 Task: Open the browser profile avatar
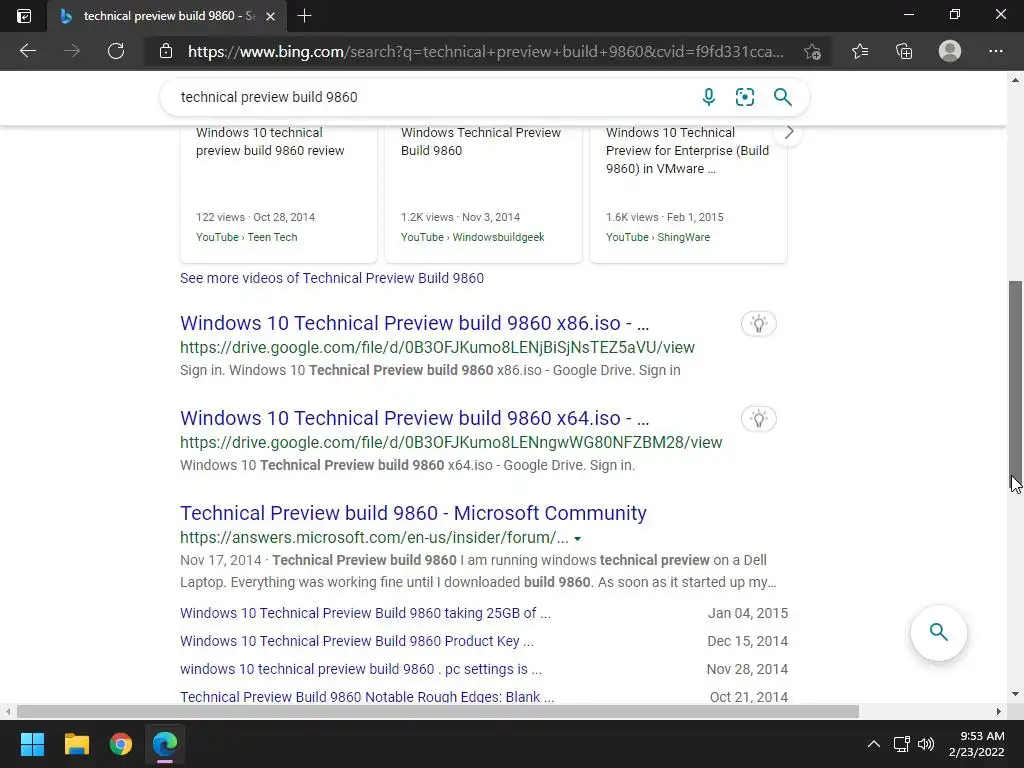coord(950,51)
